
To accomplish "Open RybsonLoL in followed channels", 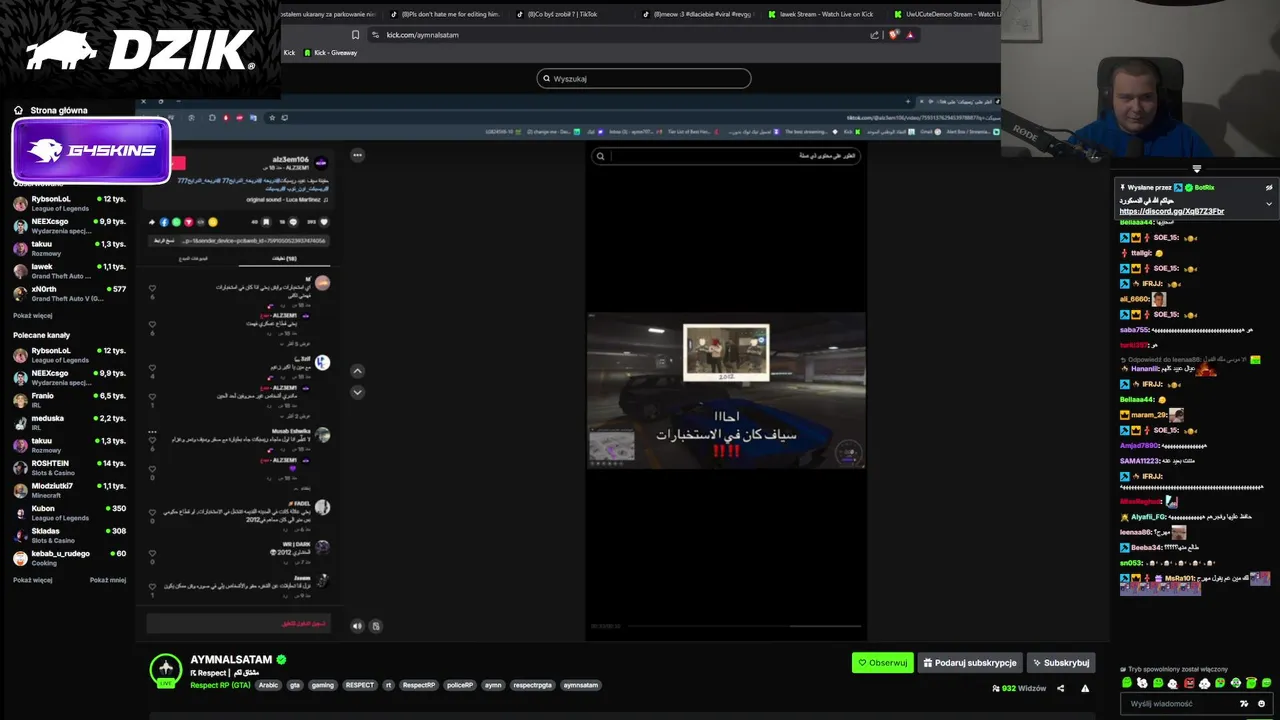I will [69, 203].
